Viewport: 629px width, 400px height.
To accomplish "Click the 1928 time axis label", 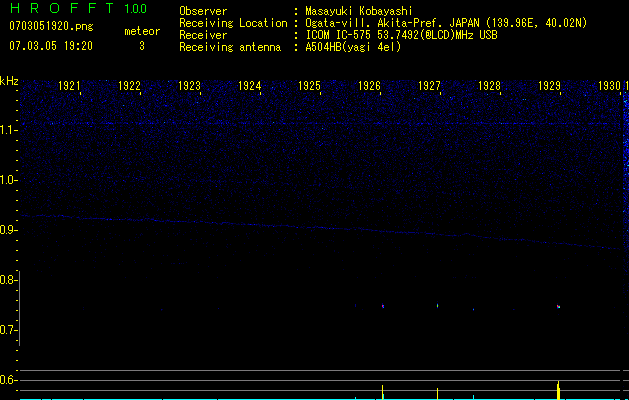I will pyautogui.click(x=489, y=86).
